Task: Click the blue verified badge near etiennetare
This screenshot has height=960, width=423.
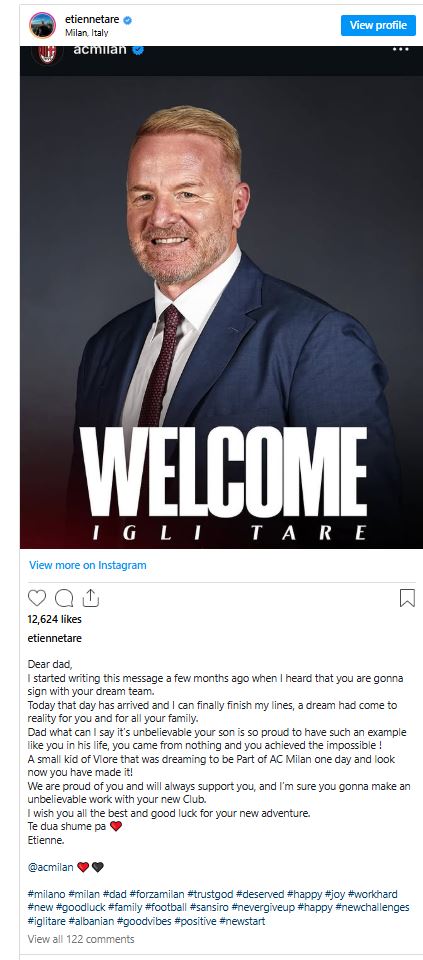Action: tap(127, 20)
